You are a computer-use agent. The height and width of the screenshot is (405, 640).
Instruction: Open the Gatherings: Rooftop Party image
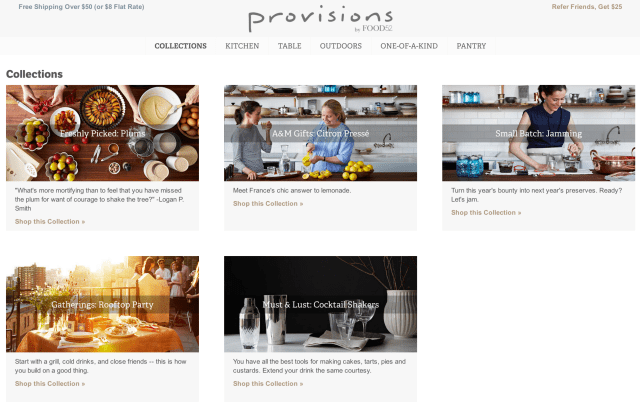(x=102, y=304)
